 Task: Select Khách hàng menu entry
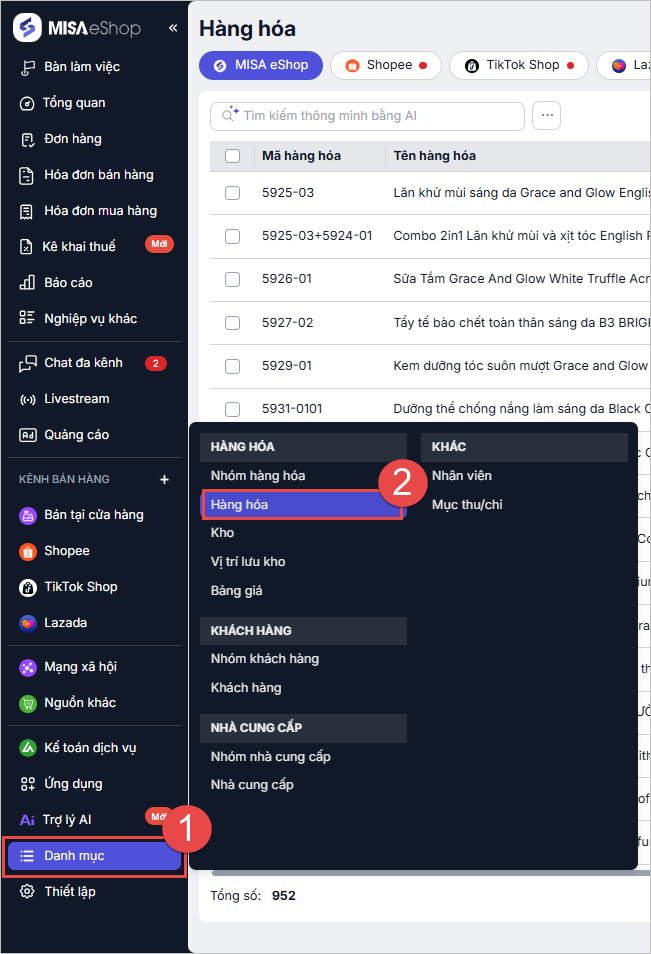(x=246, y=688)
